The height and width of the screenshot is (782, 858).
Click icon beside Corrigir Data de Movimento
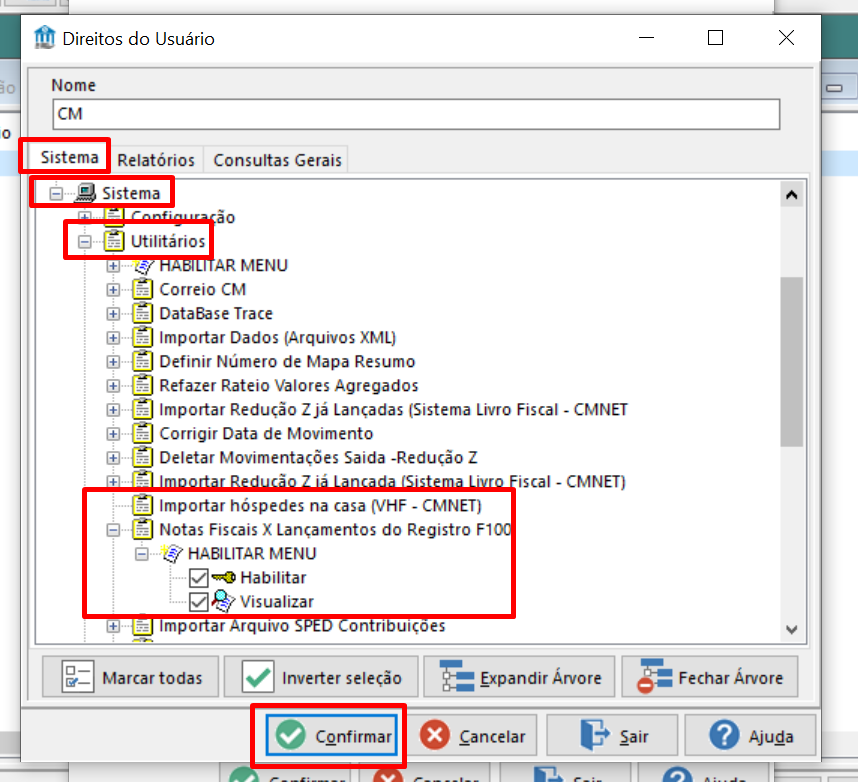click(142, 433)
